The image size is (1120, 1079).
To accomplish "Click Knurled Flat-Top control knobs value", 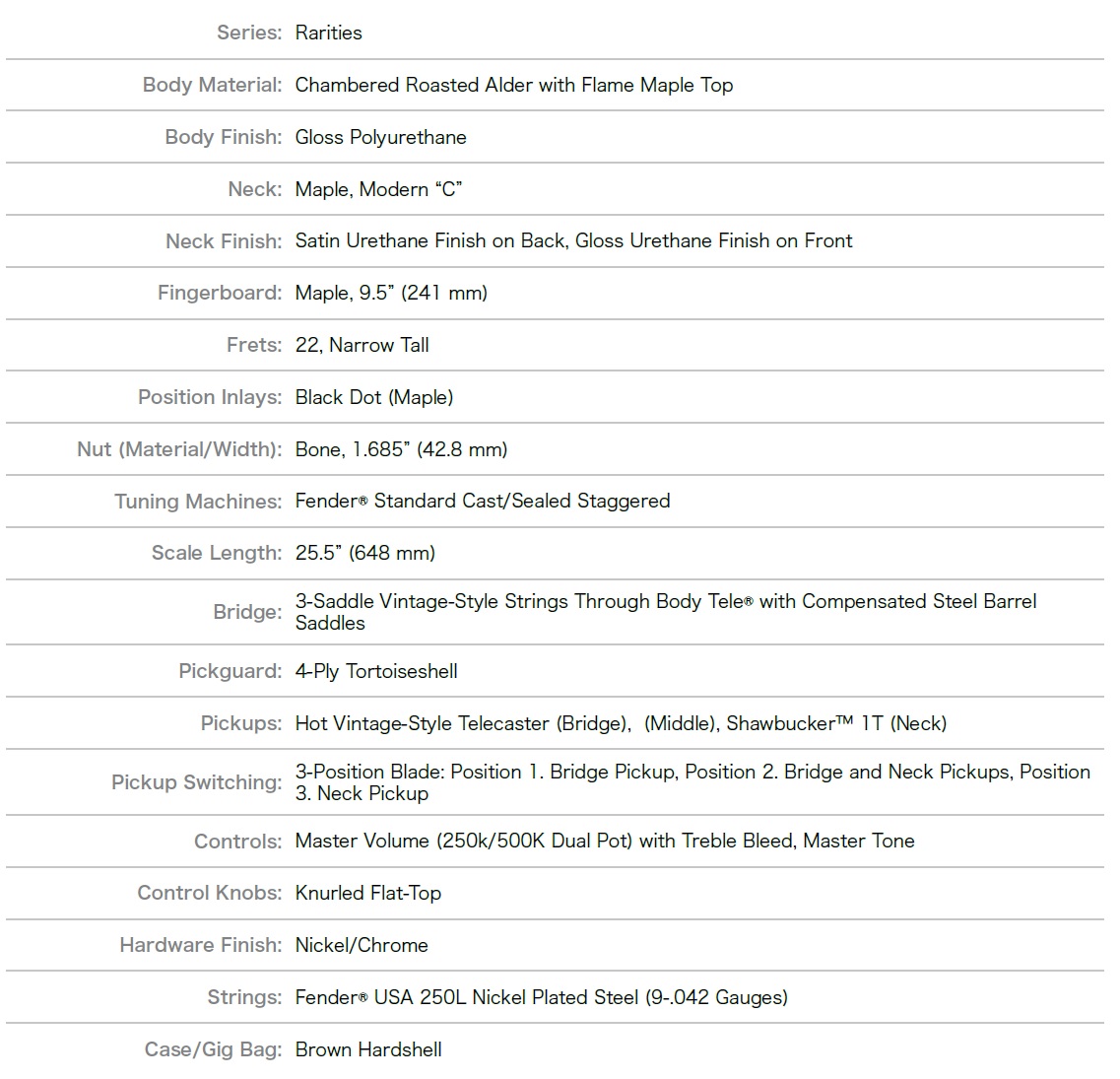I will (368, 893).
